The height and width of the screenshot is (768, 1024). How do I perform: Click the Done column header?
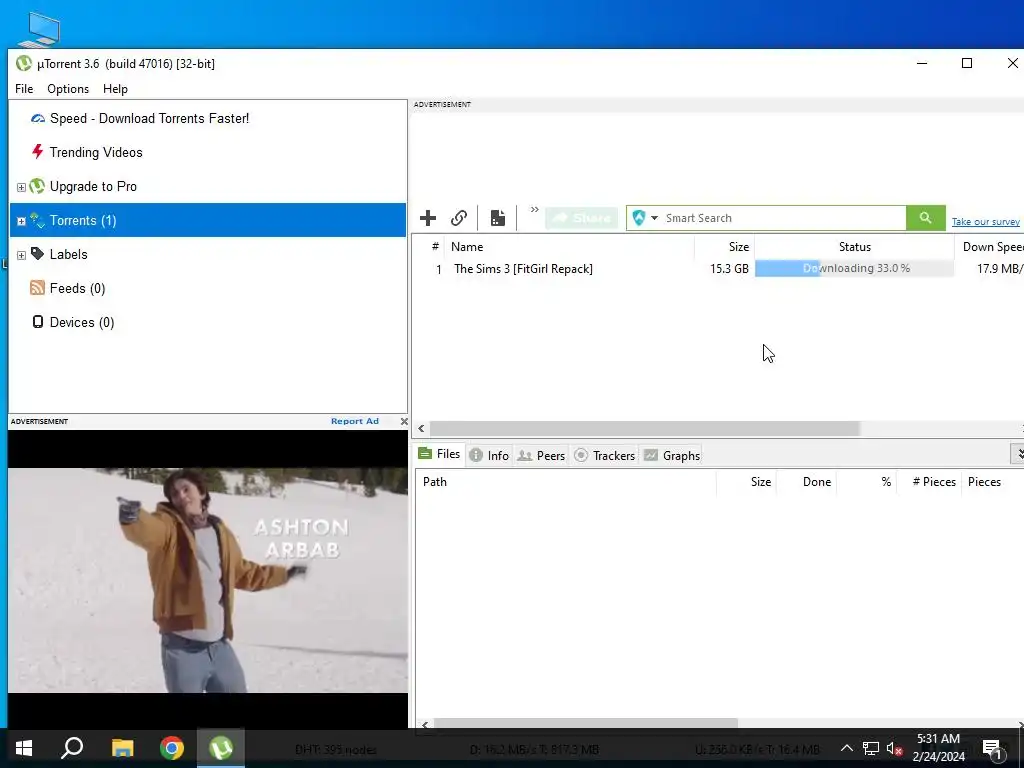(x=806, y=482)
